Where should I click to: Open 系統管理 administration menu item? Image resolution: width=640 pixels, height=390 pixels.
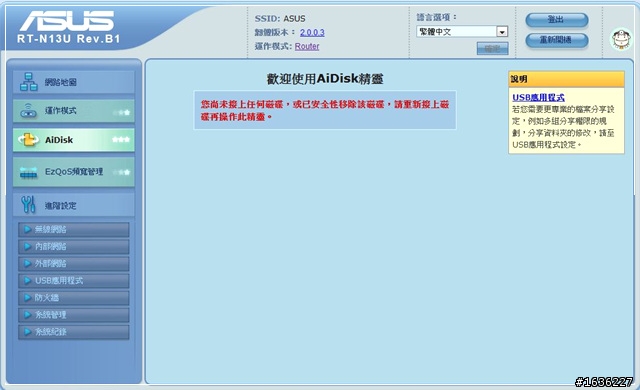pos(74,315)
